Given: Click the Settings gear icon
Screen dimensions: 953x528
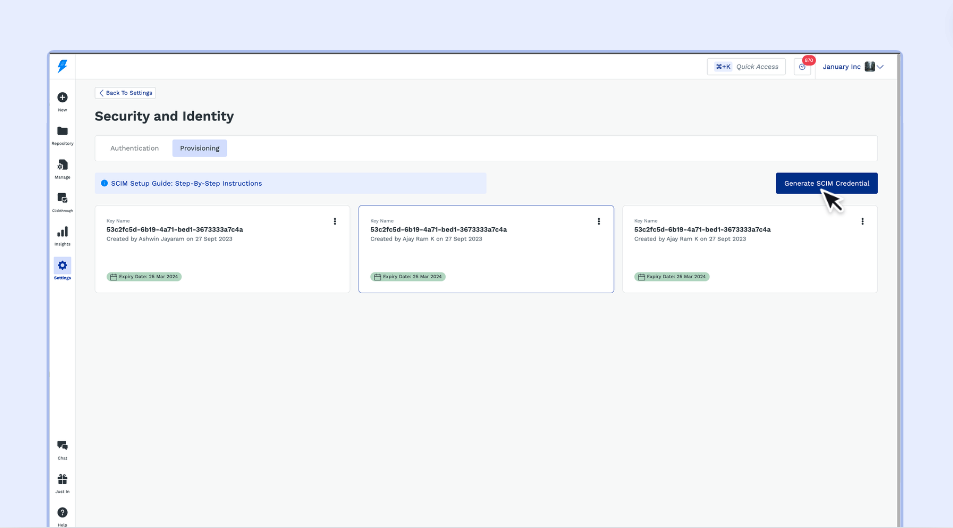Looking at the screenshot, I should click(62, 266).
